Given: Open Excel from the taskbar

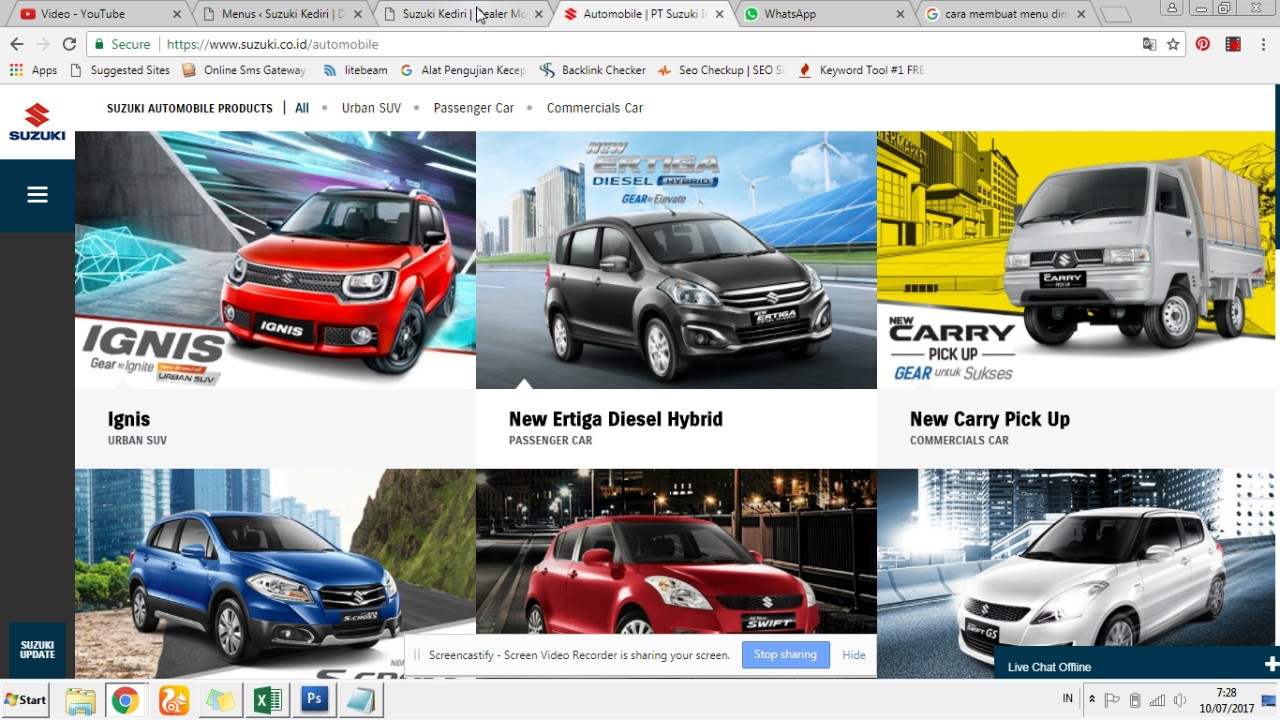Looking at the screenshot, I should pyautogui.click(x=267, y=699).
